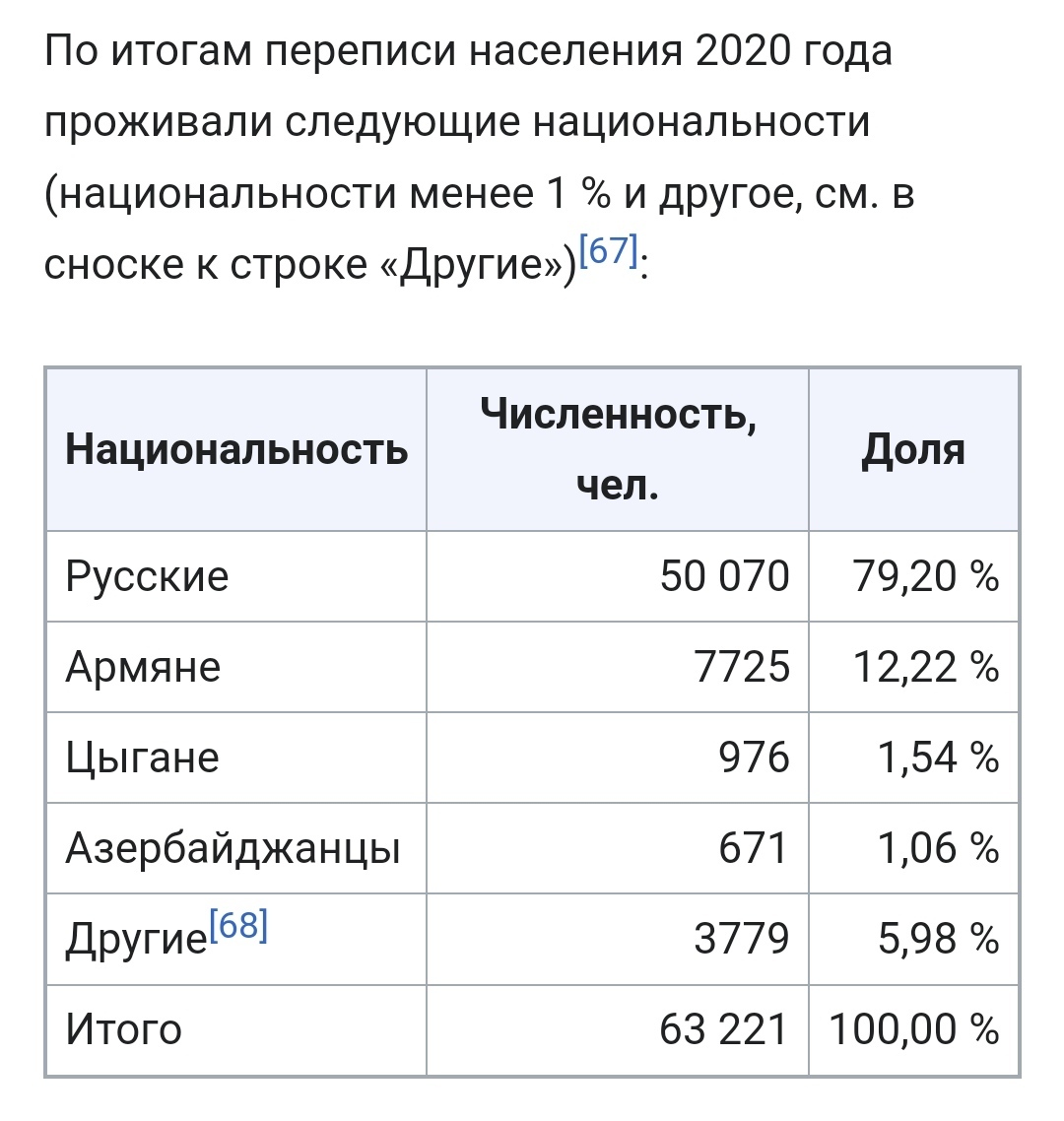Click the 63 221 total cell
Screen dimensions: 1064x1121
pos(724,1030)
